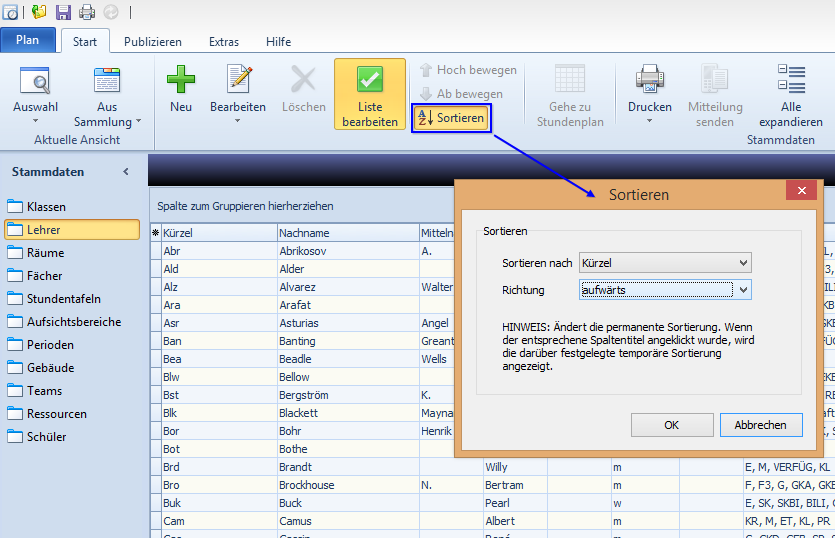Click the green plus Neu icon
Screen dimensions: 835x538
point(181,80)
